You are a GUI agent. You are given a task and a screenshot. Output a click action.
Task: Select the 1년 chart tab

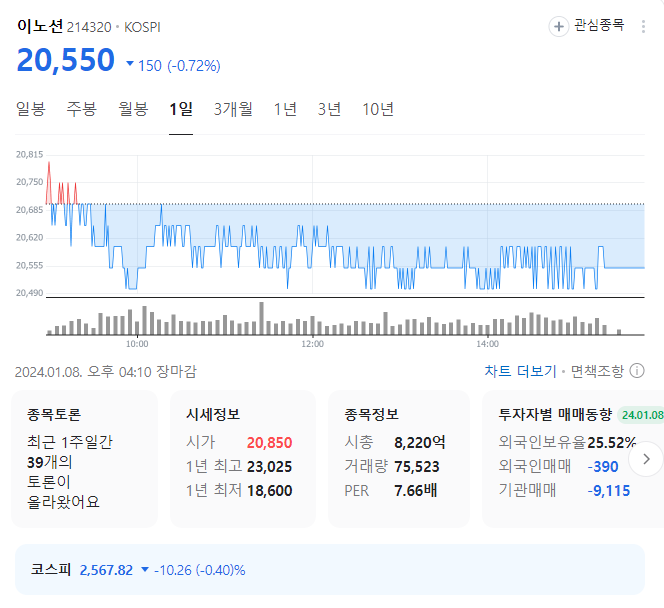click(x=285, y=109)
